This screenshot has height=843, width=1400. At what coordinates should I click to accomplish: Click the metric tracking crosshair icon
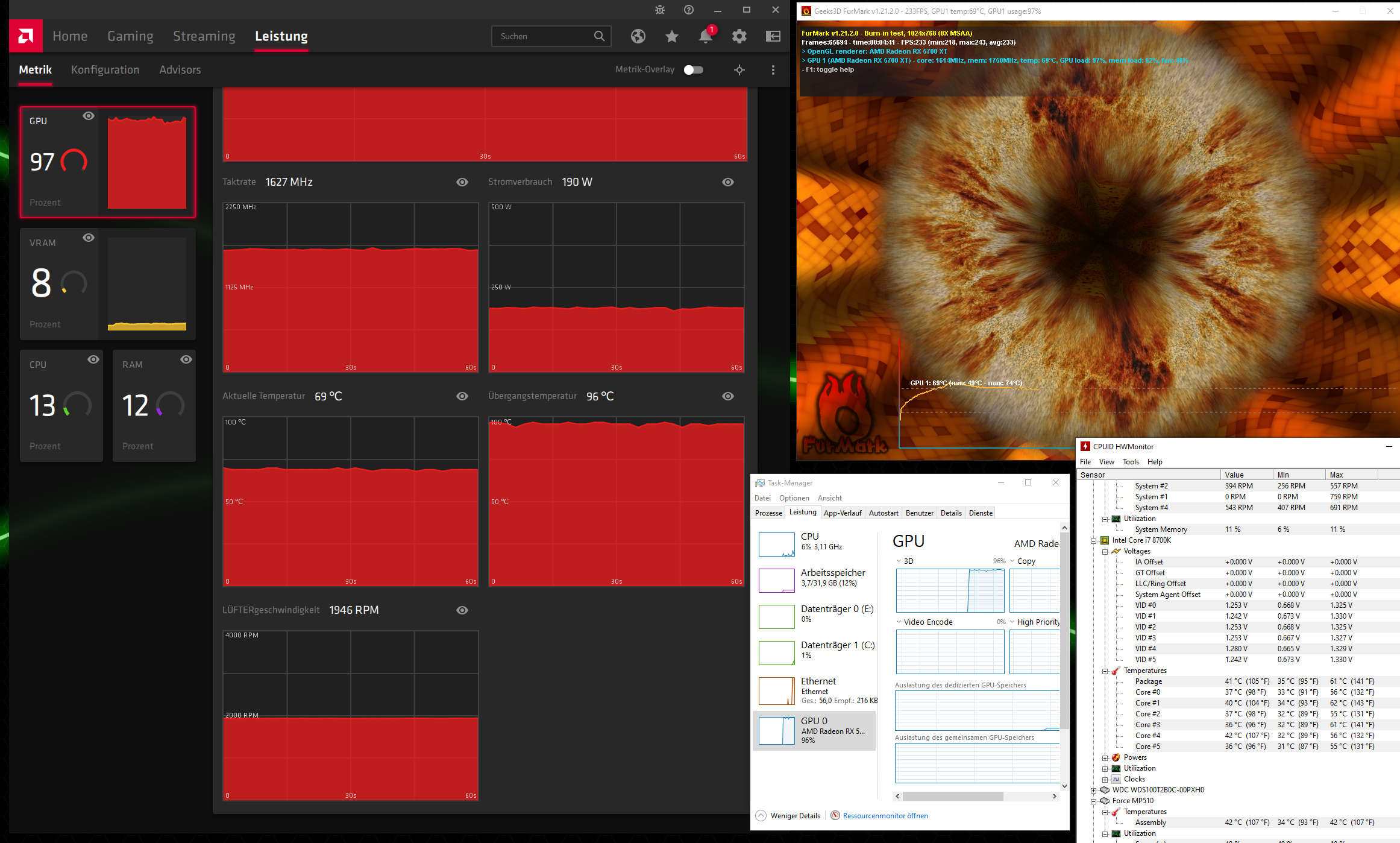click(x=739, y=70)
